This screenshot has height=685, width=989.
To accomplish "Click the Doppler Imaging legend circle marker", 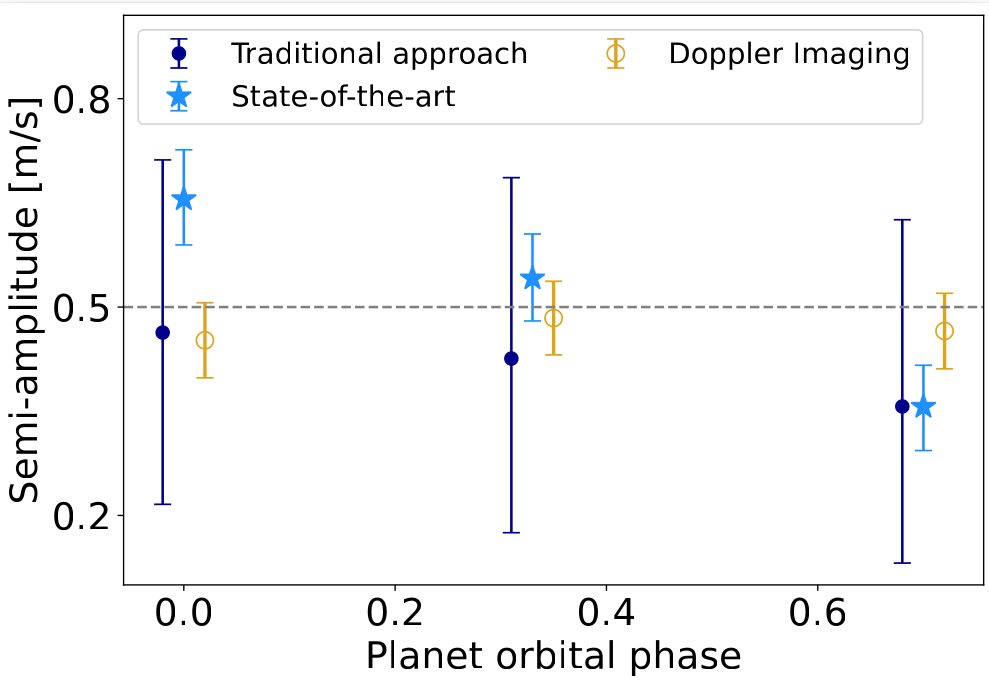I will [616, 53].
